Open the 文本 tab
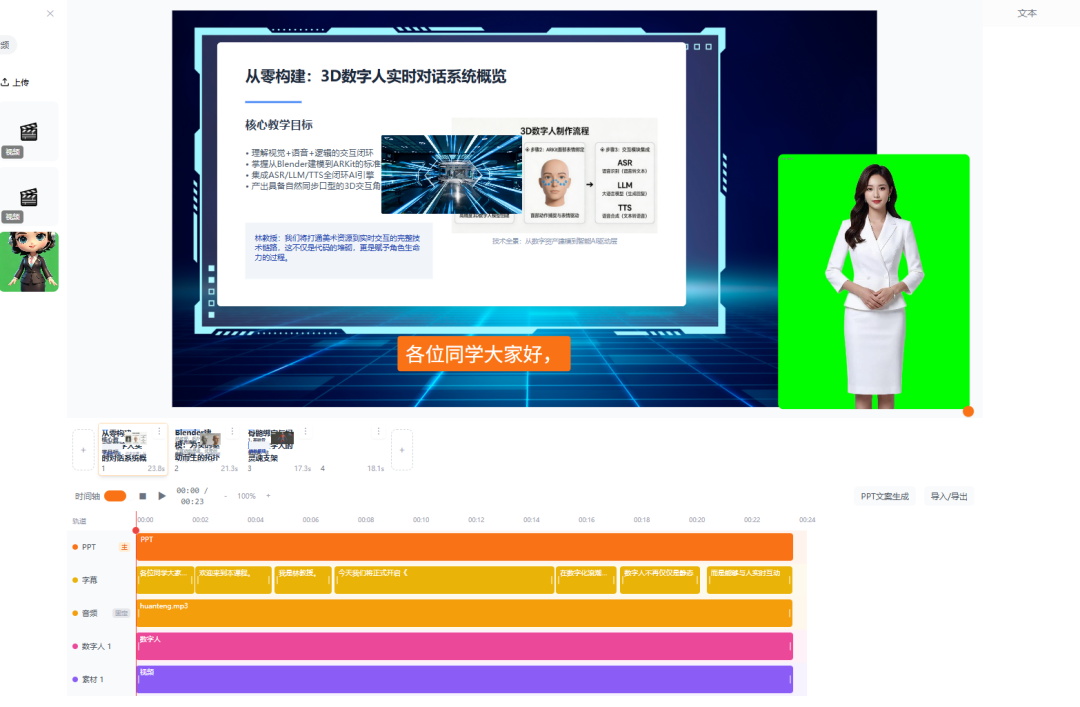 click(1026, 13)
